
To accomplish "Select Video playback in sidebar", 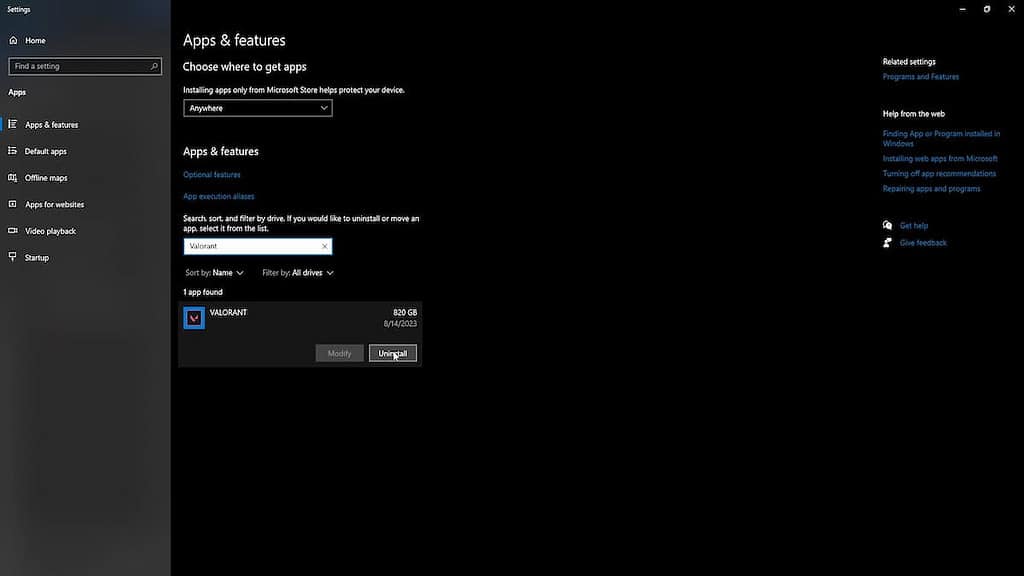I will point(85,231).
